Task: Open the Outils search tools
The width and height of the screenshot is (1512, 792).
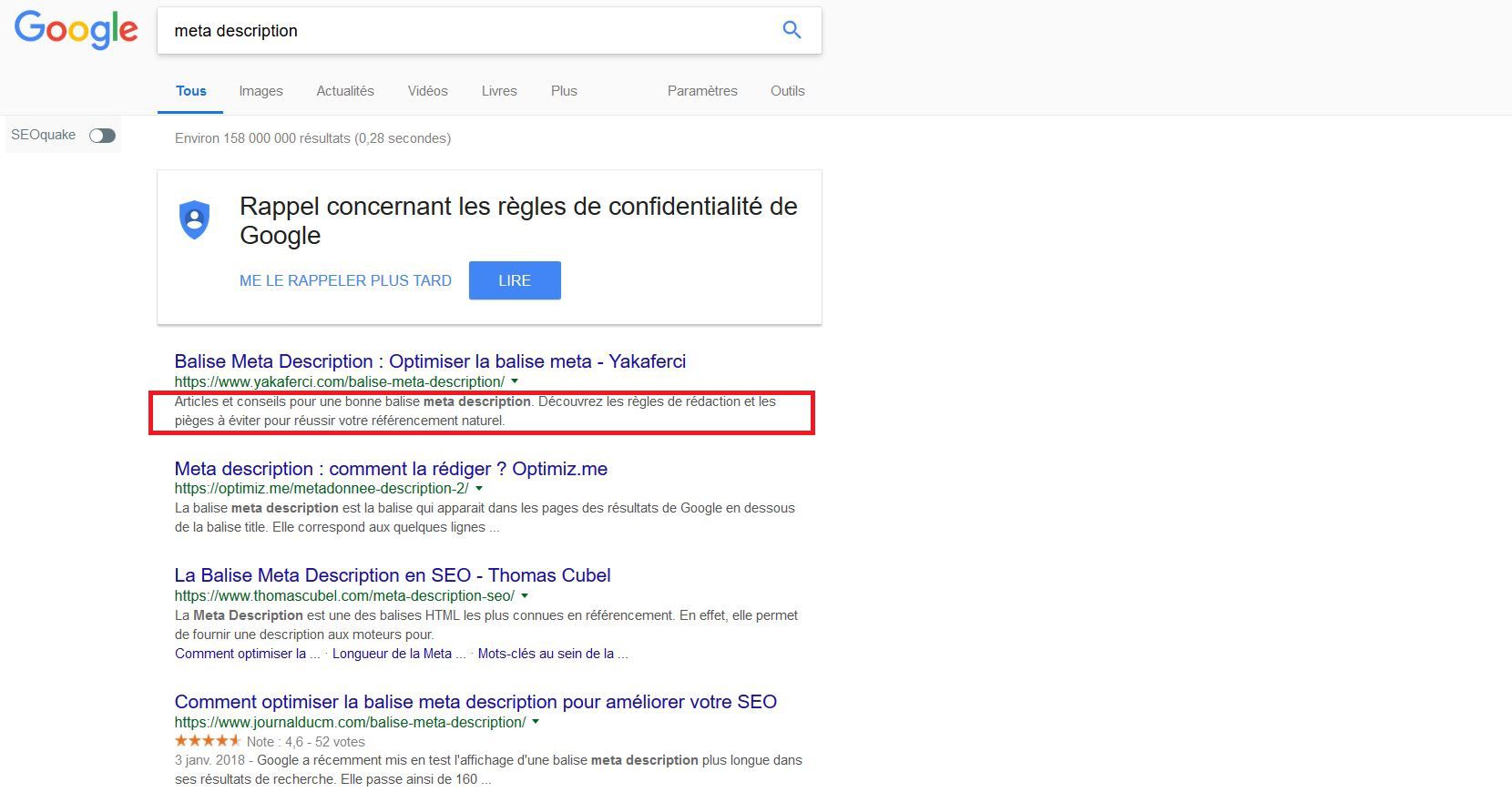Action: coord(788,91)
